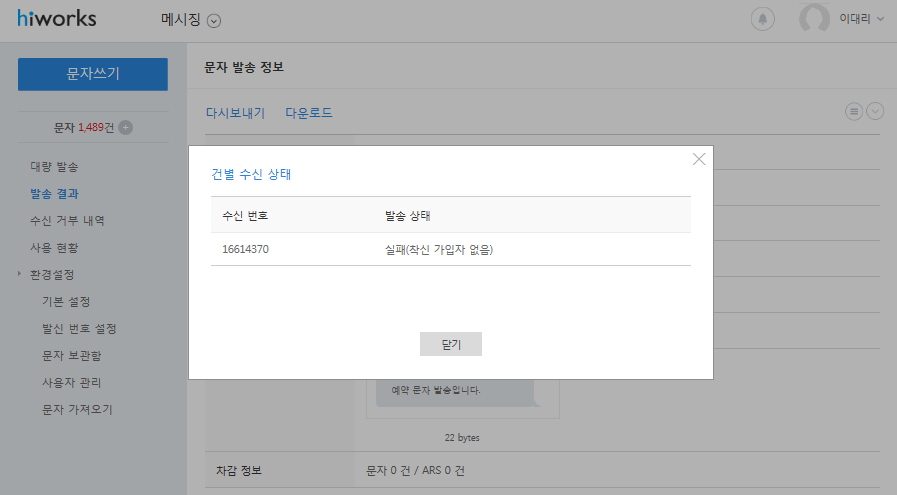This screenshot has height=495, width=897.
Task: Open the user profile avatar
Action: click(814, 18)
